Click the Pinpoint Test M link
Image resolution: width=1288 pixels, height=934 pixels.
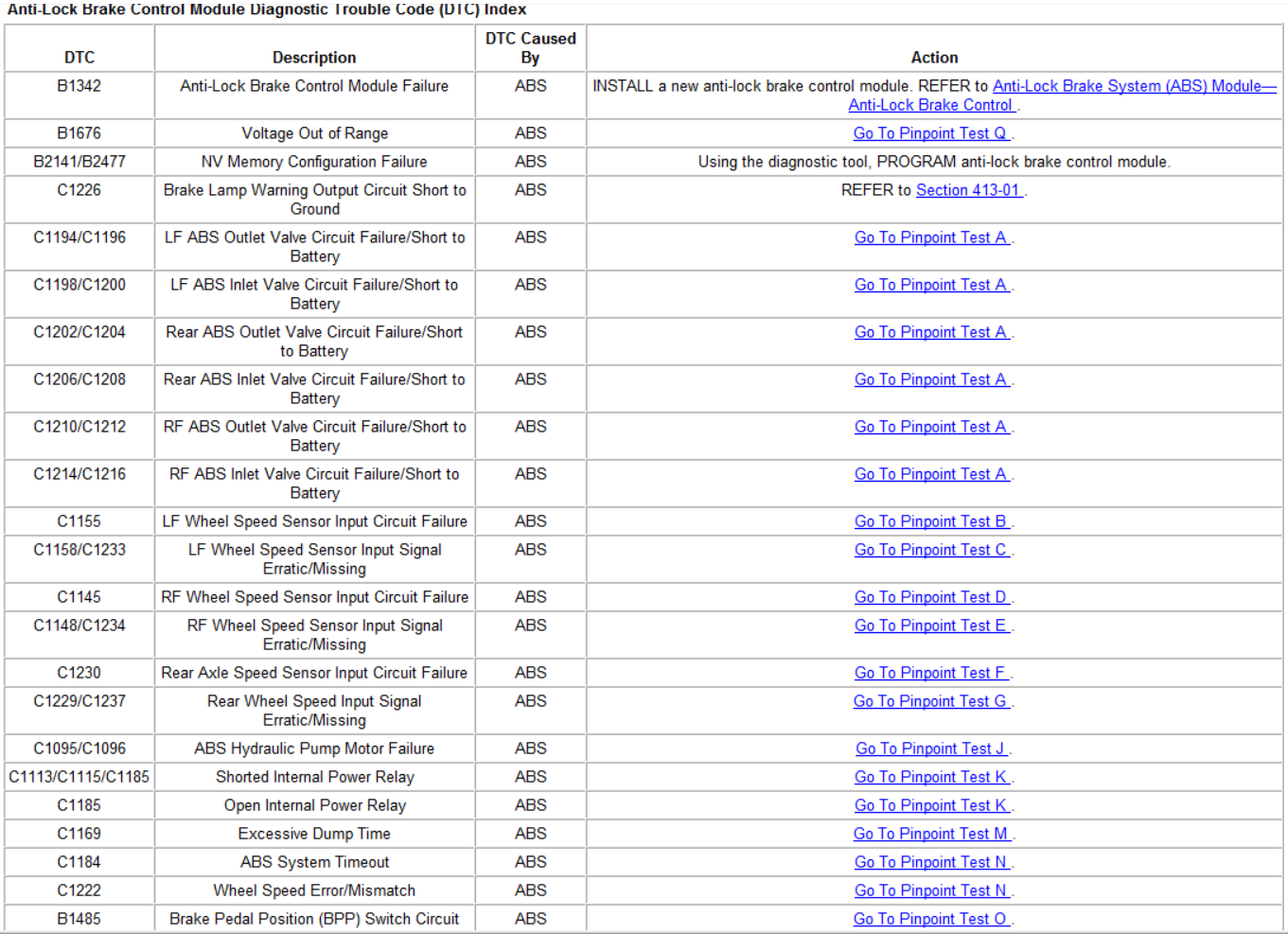(x=930, y=834)
